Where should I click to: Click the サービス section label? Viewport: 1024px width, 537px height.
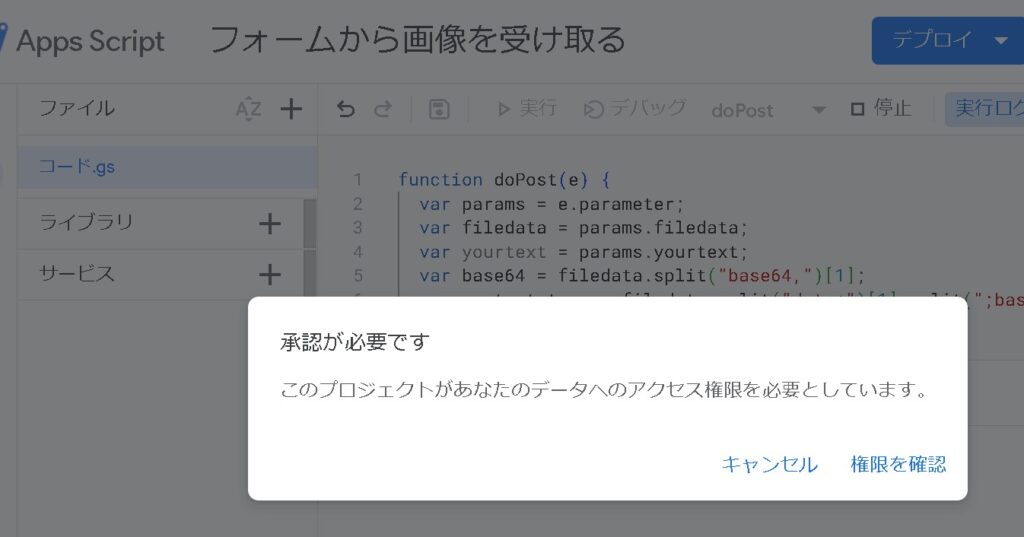click(x=77, y=273)
